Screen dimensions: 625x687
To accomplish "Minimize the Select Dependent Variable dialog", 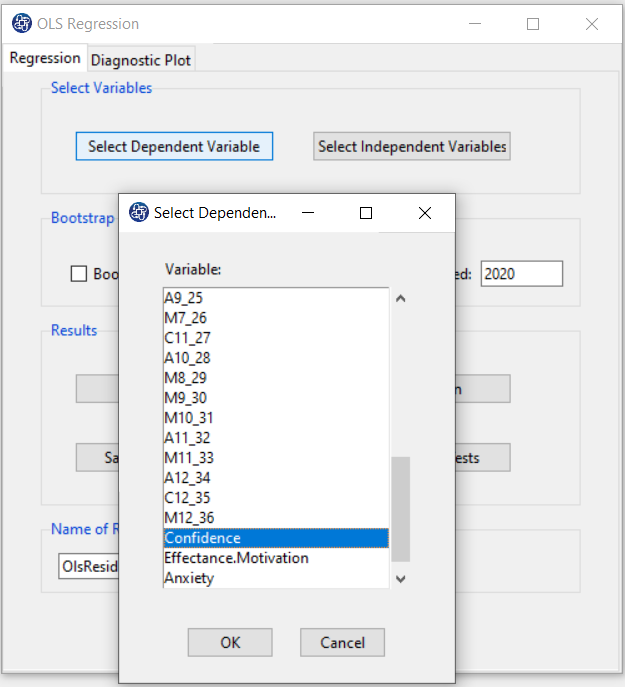I will click(308, 213).
